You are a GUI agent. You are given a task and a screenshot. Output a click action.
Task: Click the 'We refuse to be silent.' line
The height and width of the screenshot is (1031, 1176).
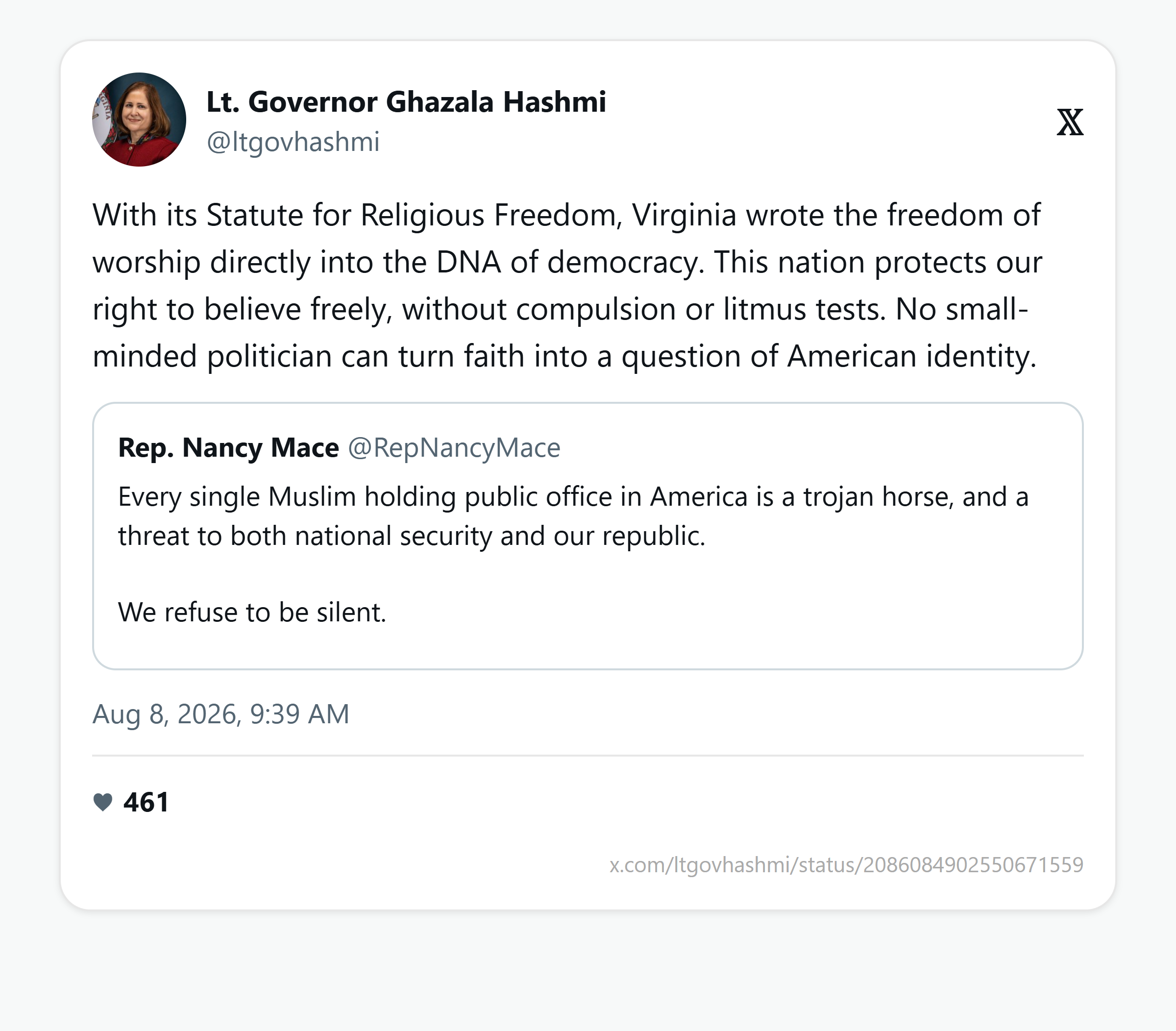pos(252,612)
